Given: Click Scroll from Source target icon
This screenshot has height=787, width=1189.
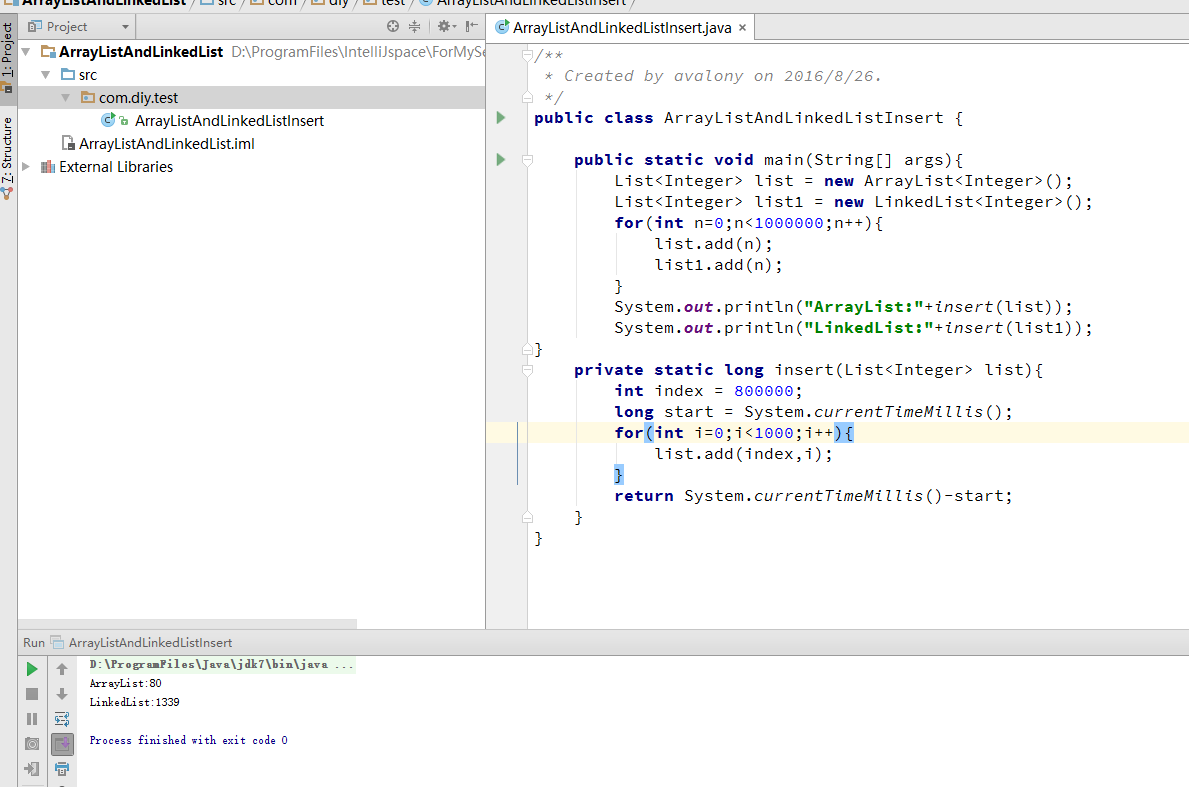Looking at the screenshot, I should 393,27.
